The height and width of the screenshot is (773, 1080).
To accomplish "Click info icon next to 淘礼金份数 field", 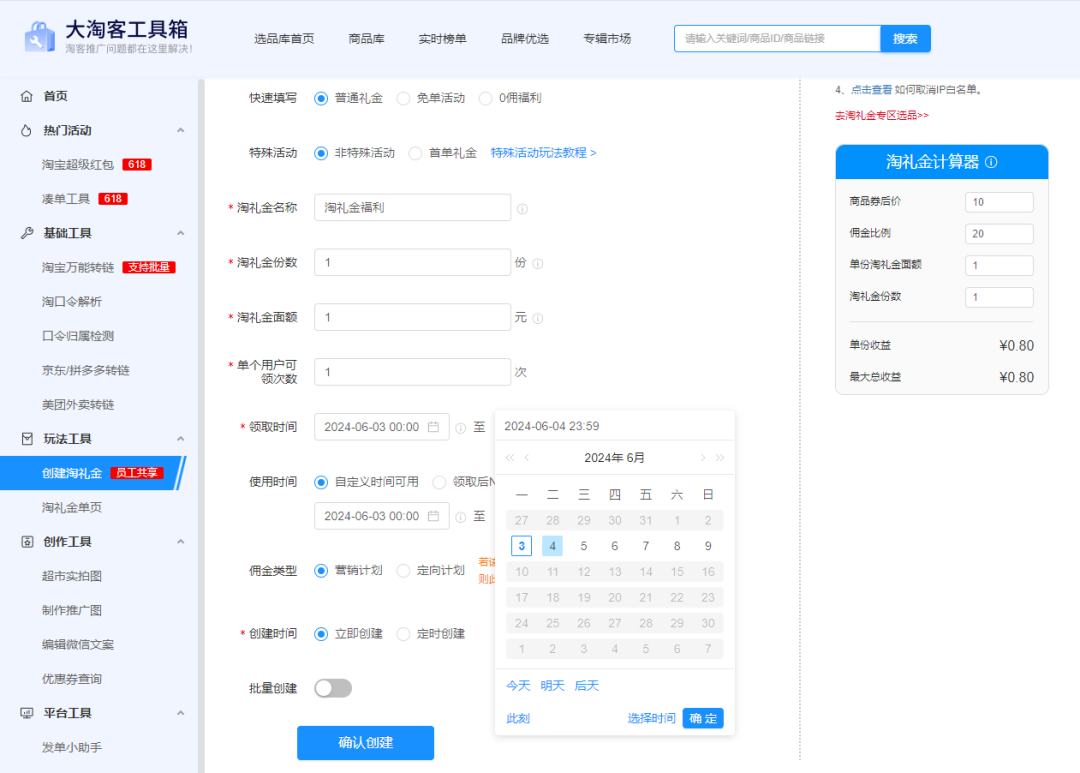I will [538, 263].
